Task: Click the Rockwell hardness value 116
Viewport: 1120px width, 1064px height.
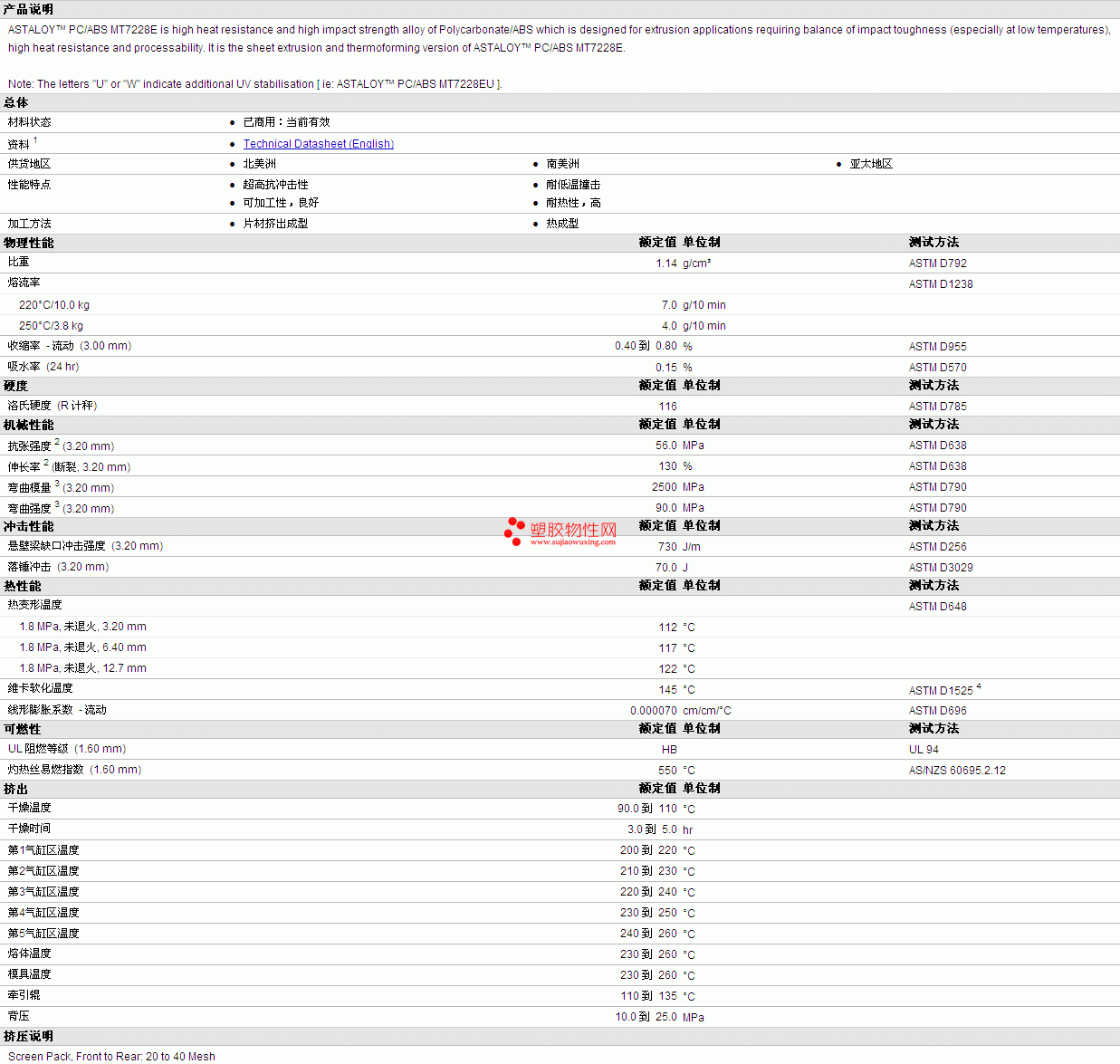Action: click(x=668, y=407)
